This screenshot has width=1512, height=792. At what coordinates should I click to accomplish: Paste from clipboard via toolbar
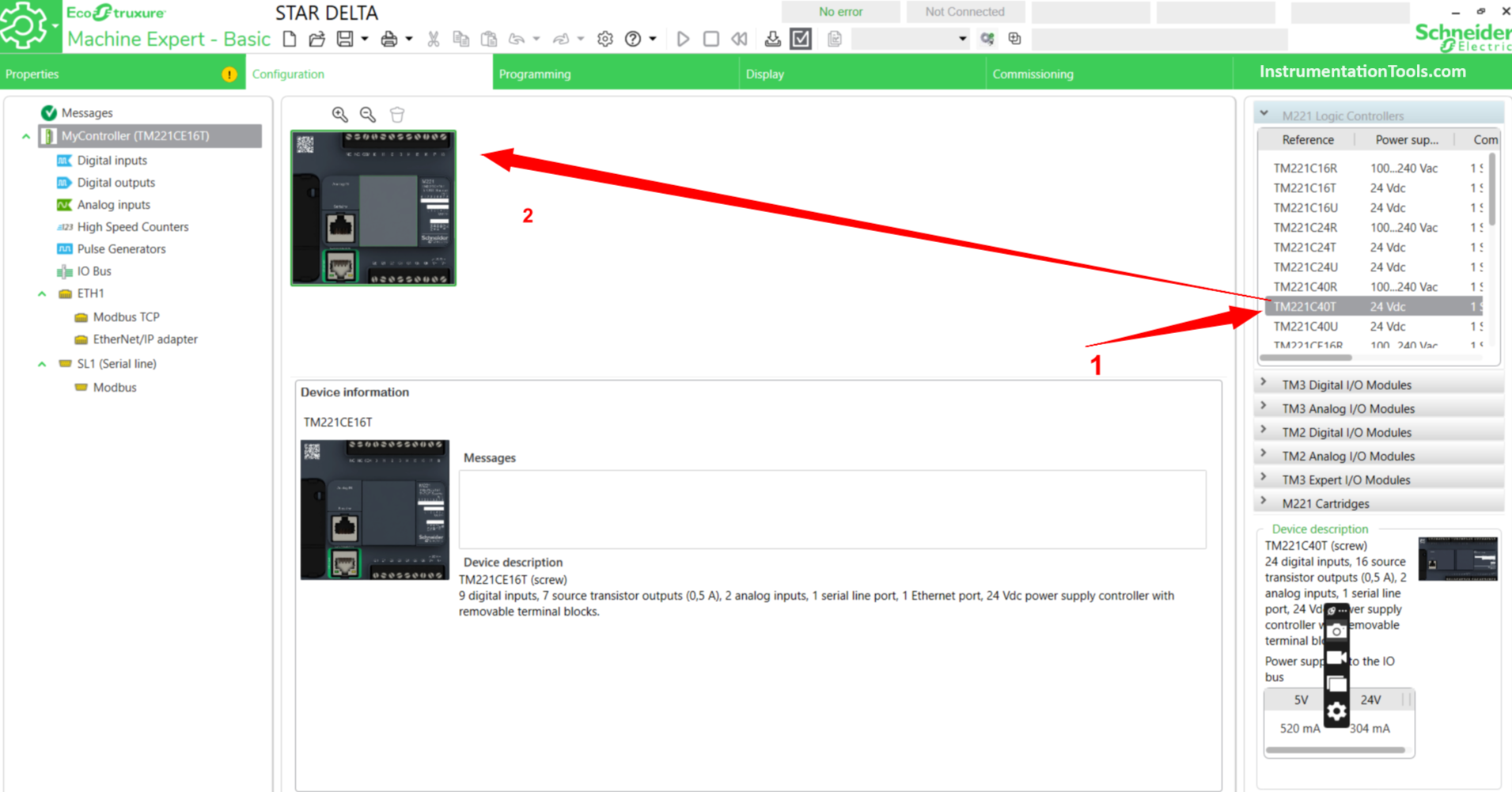point(489,39)
